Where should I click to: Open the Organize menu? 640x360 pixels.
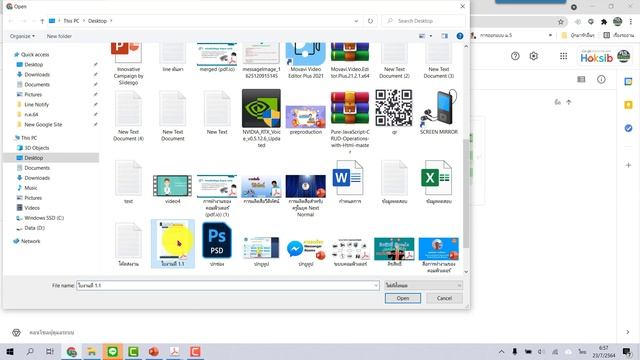click(x=22, y=36)
